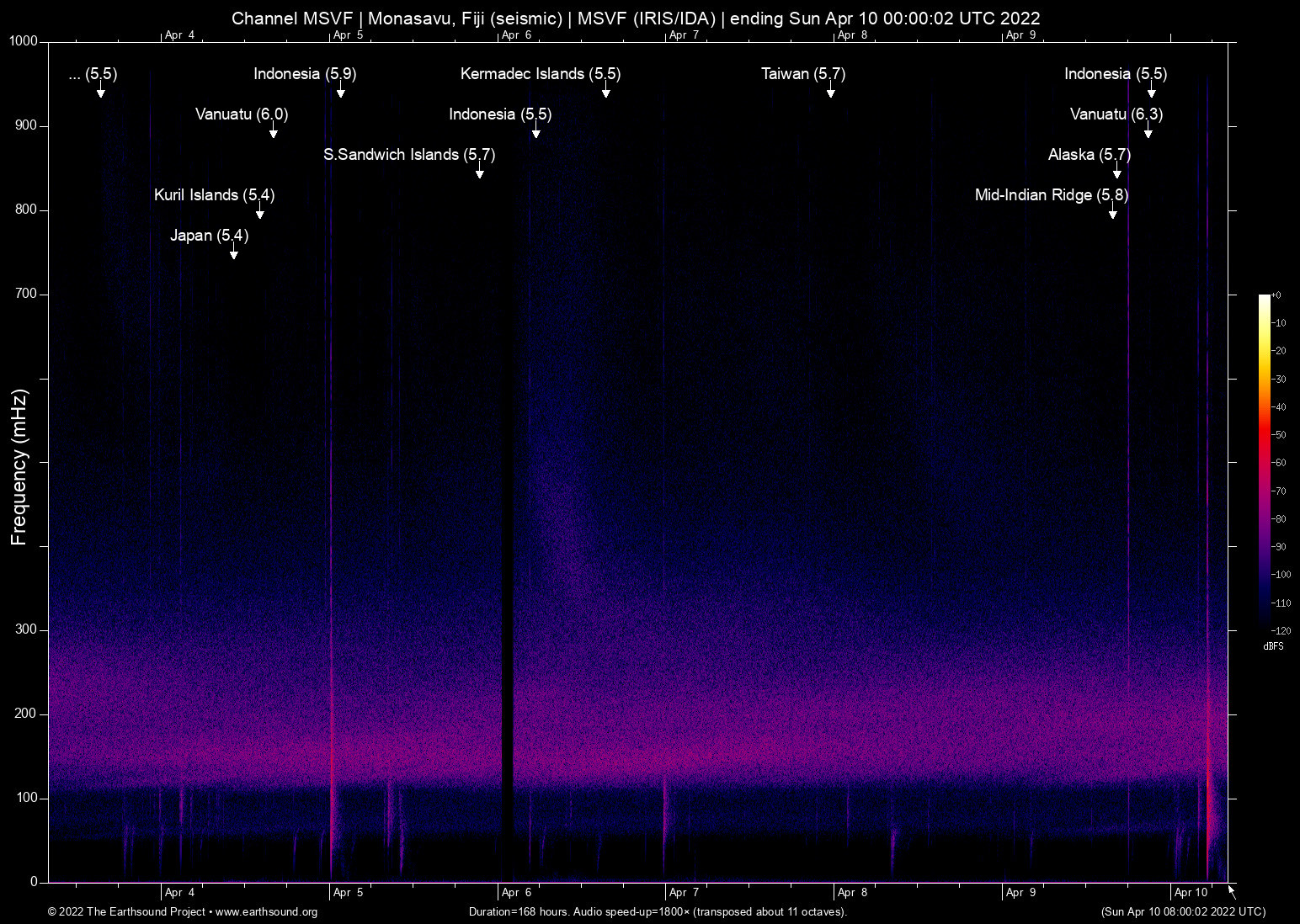
Task: Select the Vanuatu (6.3) event label
Action: tap(1116, 114)
